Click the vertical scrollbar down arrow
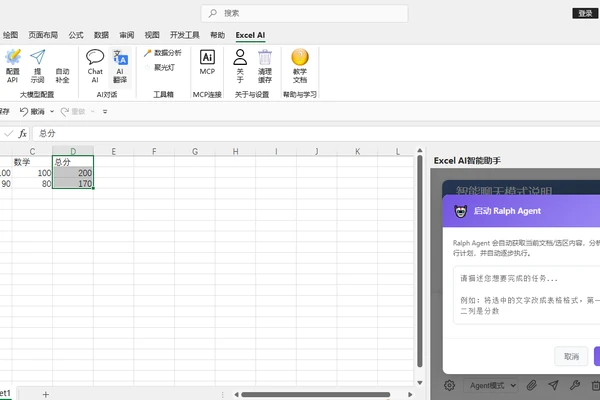Viewport: 600px width, 400px height. [x=420, y=383]
